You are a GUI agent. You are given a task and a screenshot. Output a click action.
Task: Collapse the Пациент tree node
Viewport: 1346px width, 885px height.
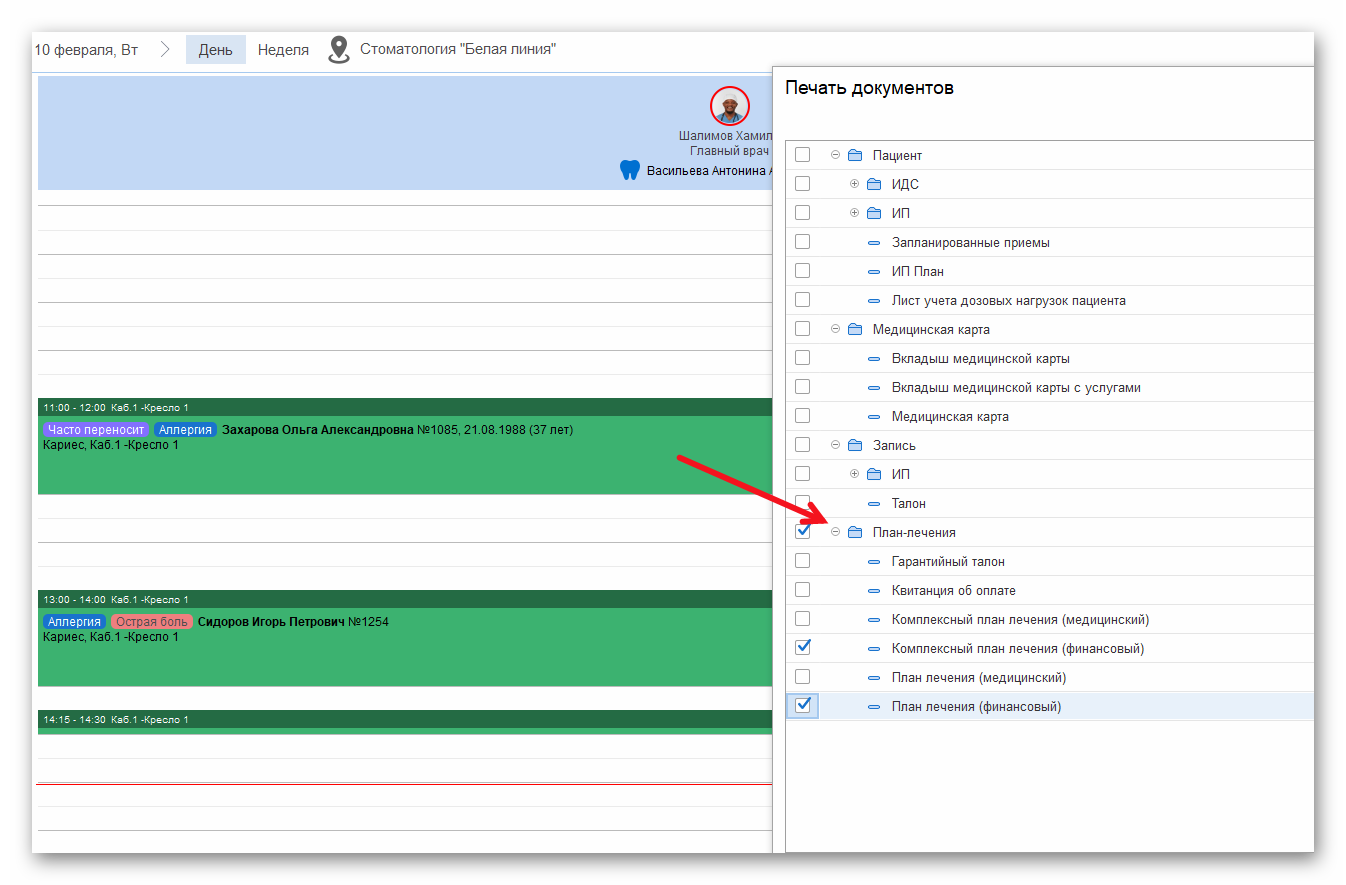coord(835,155)
